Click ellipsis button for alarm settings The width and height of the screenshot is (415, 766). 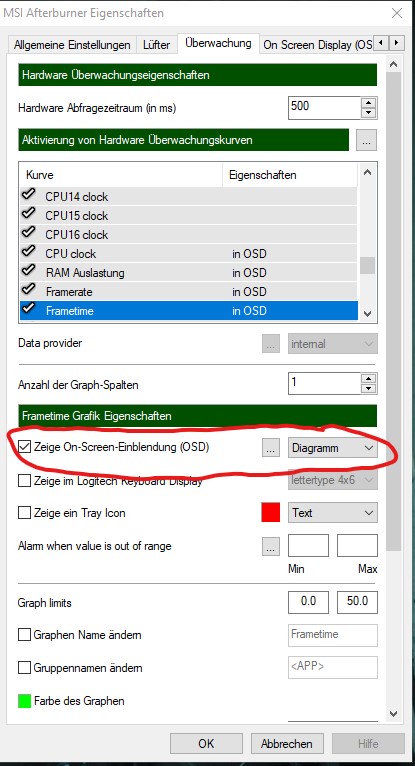[x=270, y=546]
